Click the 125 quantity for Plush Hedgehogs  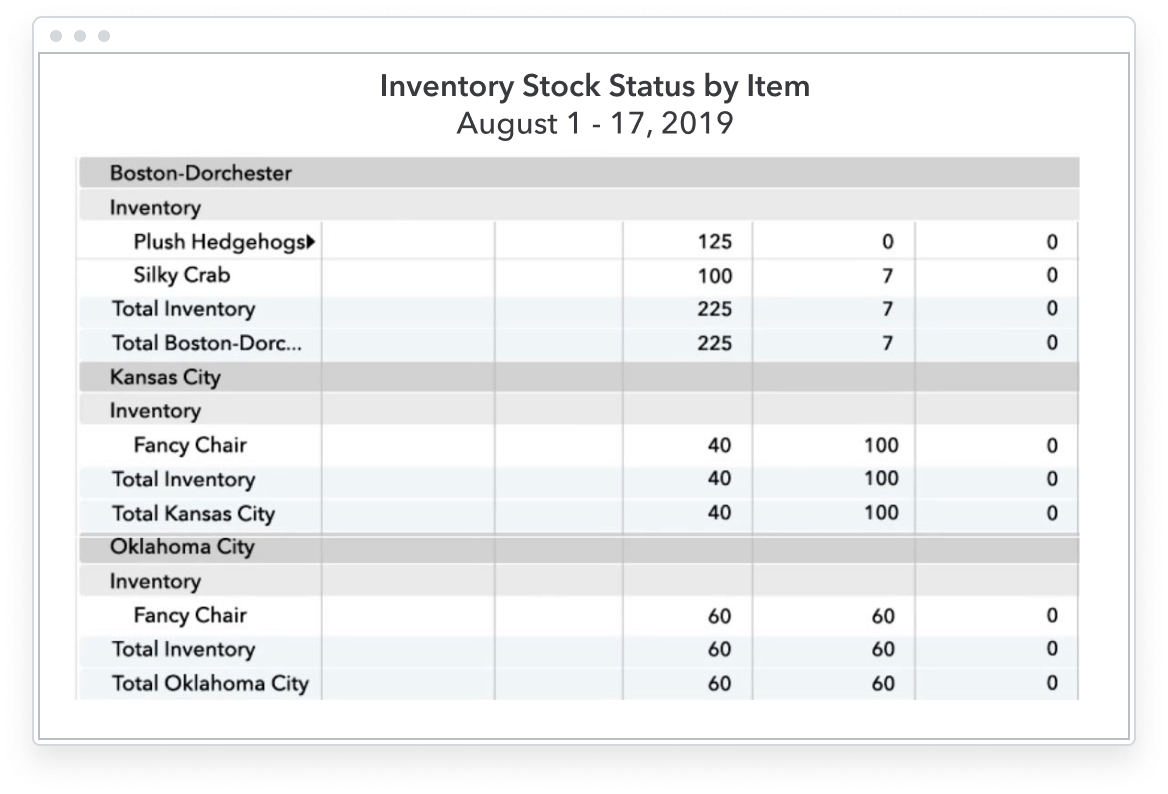coord(714,242)
